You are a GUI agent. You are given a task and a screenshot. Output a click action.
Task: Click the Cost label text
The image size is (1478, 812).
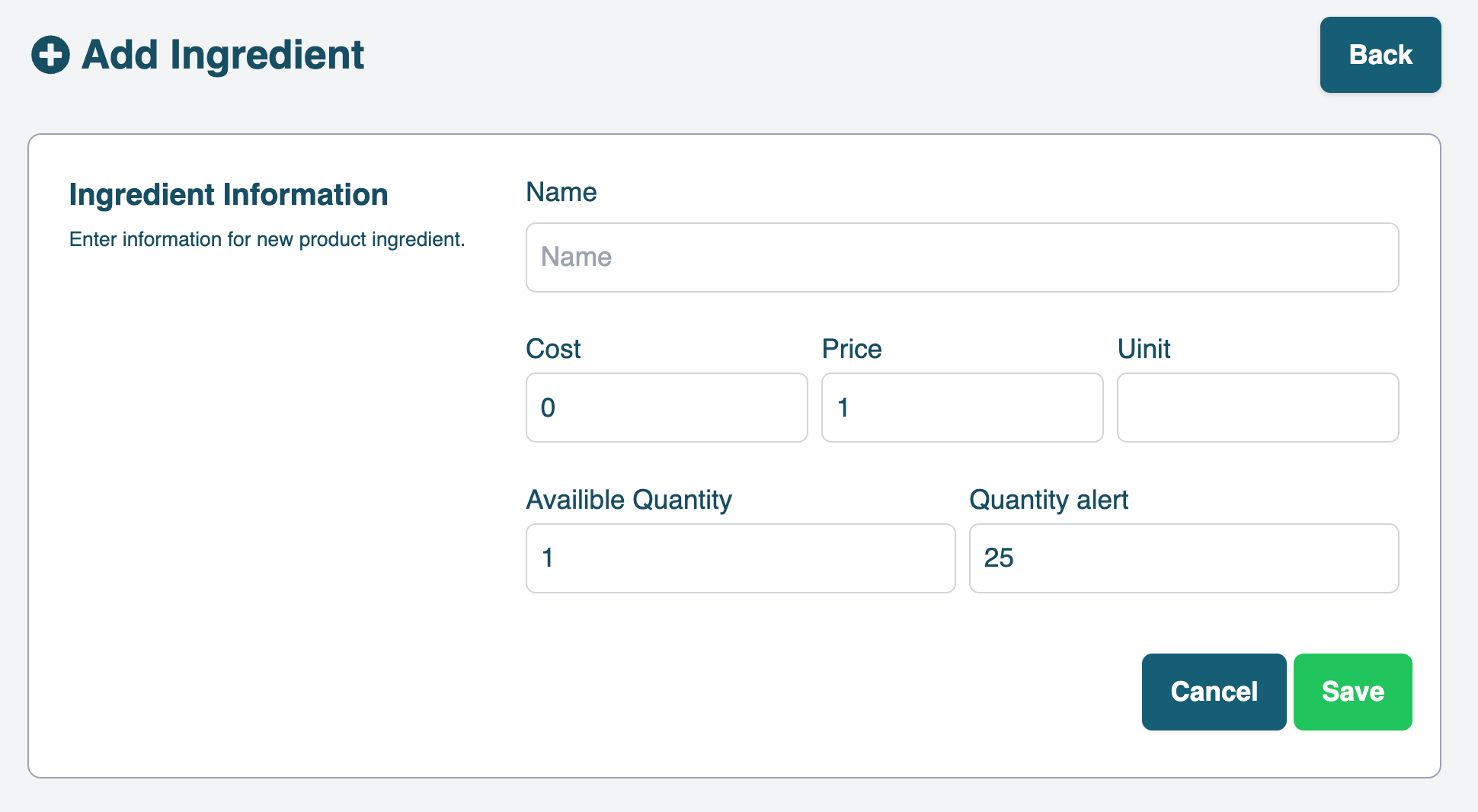click(x=553, y=349)
